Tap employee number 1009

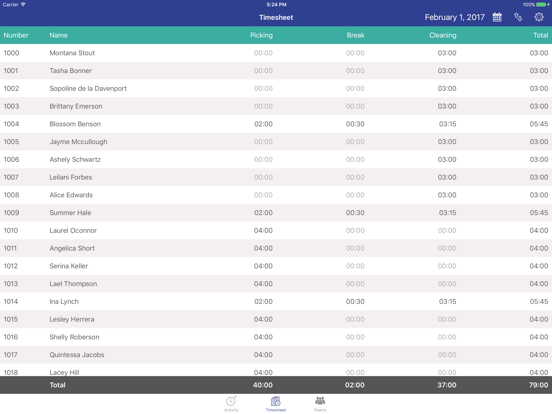point(11,213)
